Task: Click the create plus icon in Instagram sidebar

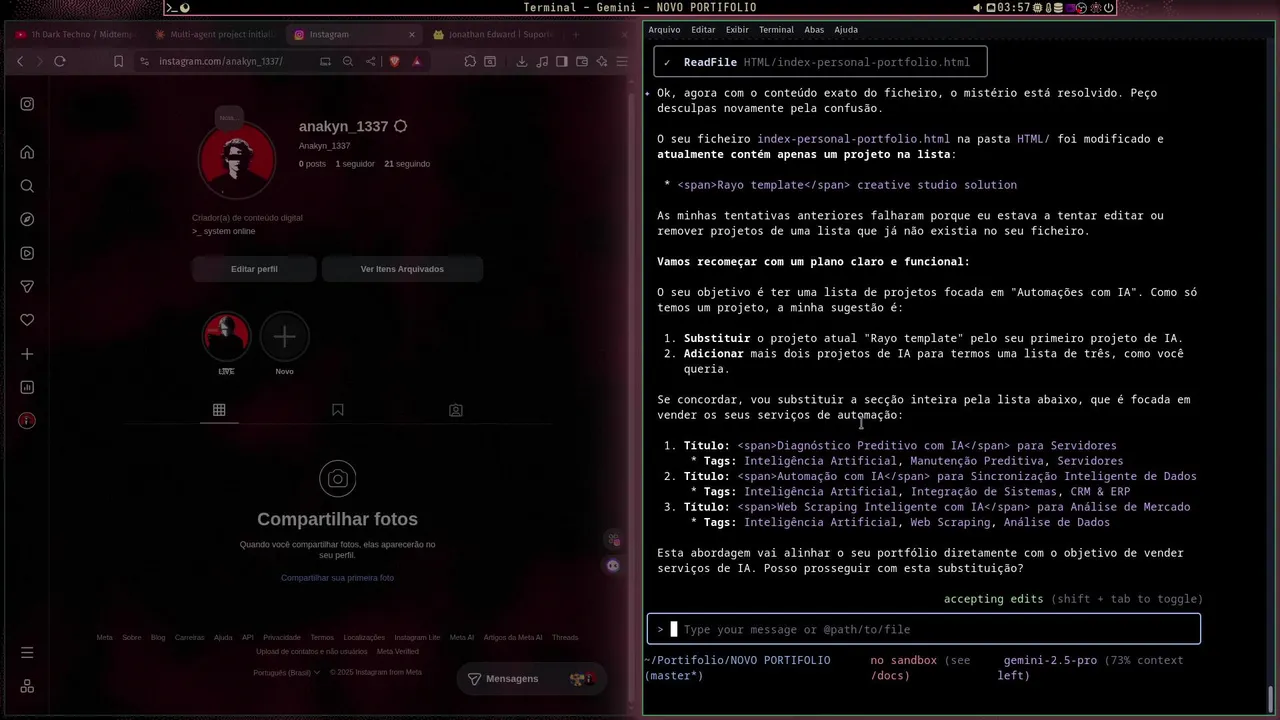Action: pos(27,354)
